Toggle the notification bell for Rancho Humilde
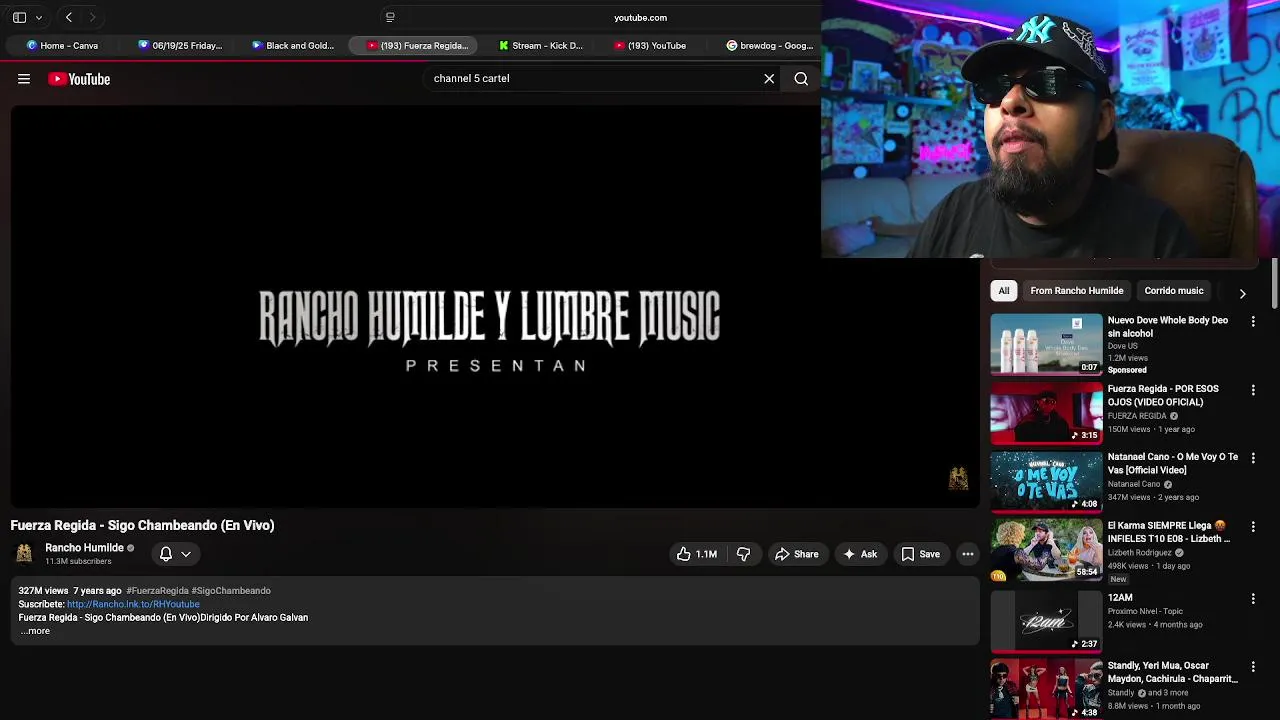Image resolution: width=1280 pixels, height=720 pixels. click(166, 554)
